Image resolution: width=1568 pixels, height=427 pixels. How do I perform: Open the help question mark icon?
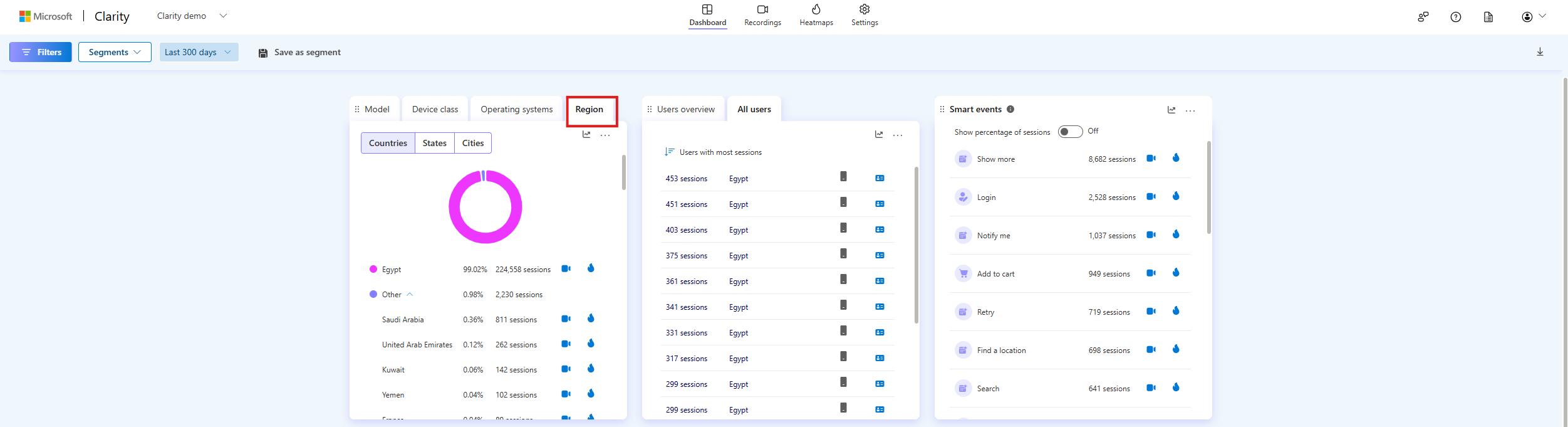pos(1456,17)
